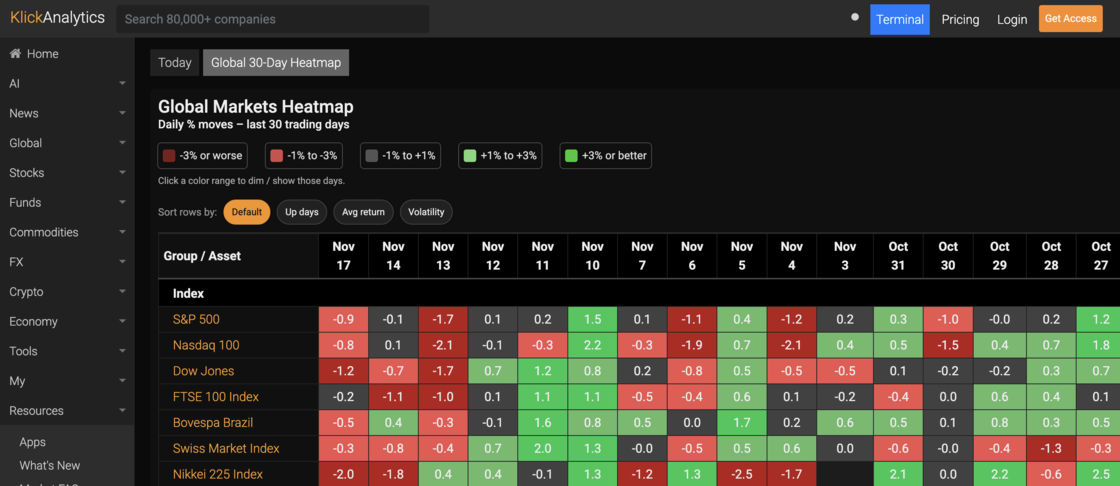Open the Nikkei 225 Index row link
Viewport: 1120px width, 486px height.
pyautogui.click(x=218, y=474)
